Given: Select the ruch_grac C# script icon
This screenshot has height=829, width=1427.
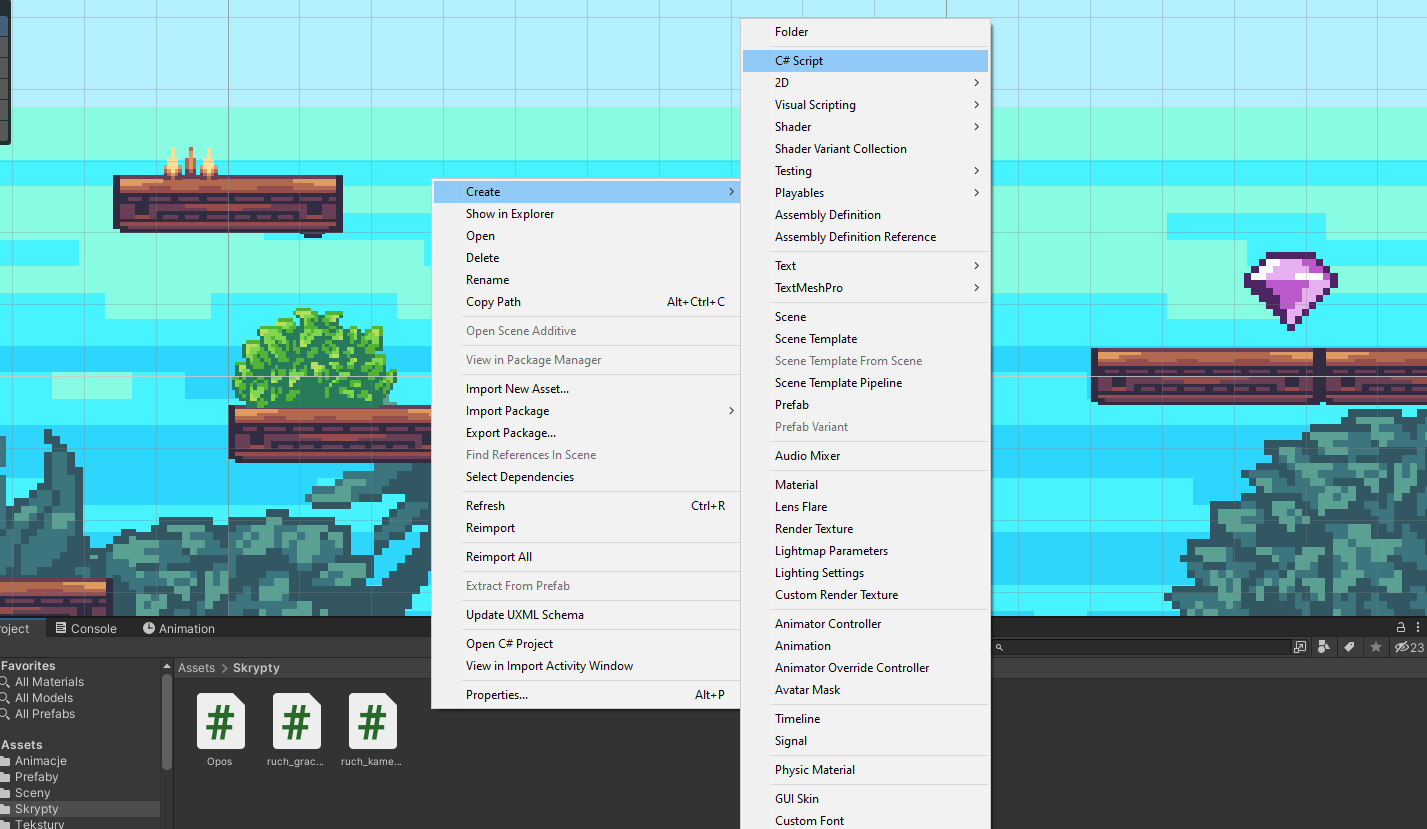Looking at the screenshot, I should [x=296, y=720].
